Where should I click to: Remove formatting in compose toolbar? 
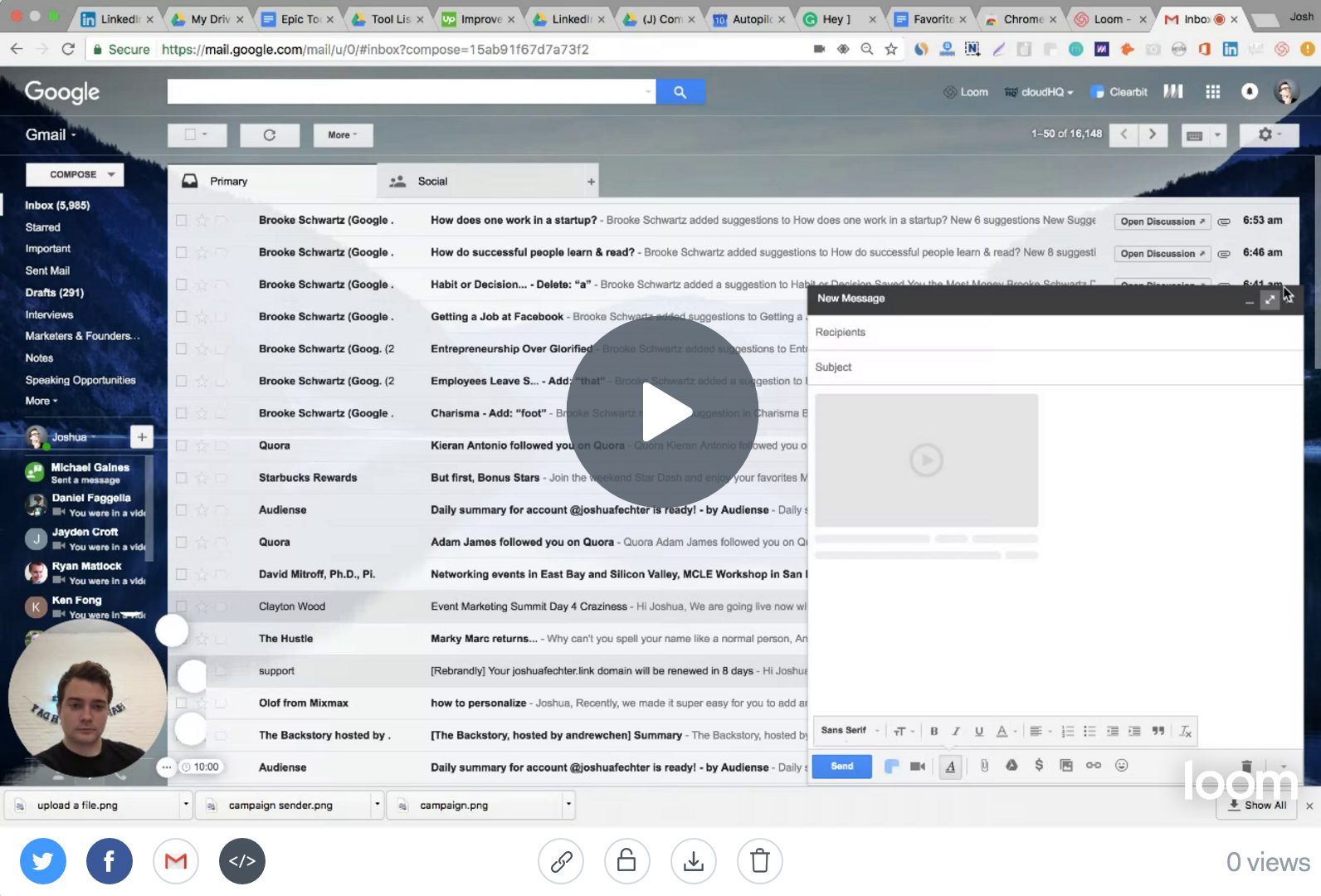click(1186, 731)
